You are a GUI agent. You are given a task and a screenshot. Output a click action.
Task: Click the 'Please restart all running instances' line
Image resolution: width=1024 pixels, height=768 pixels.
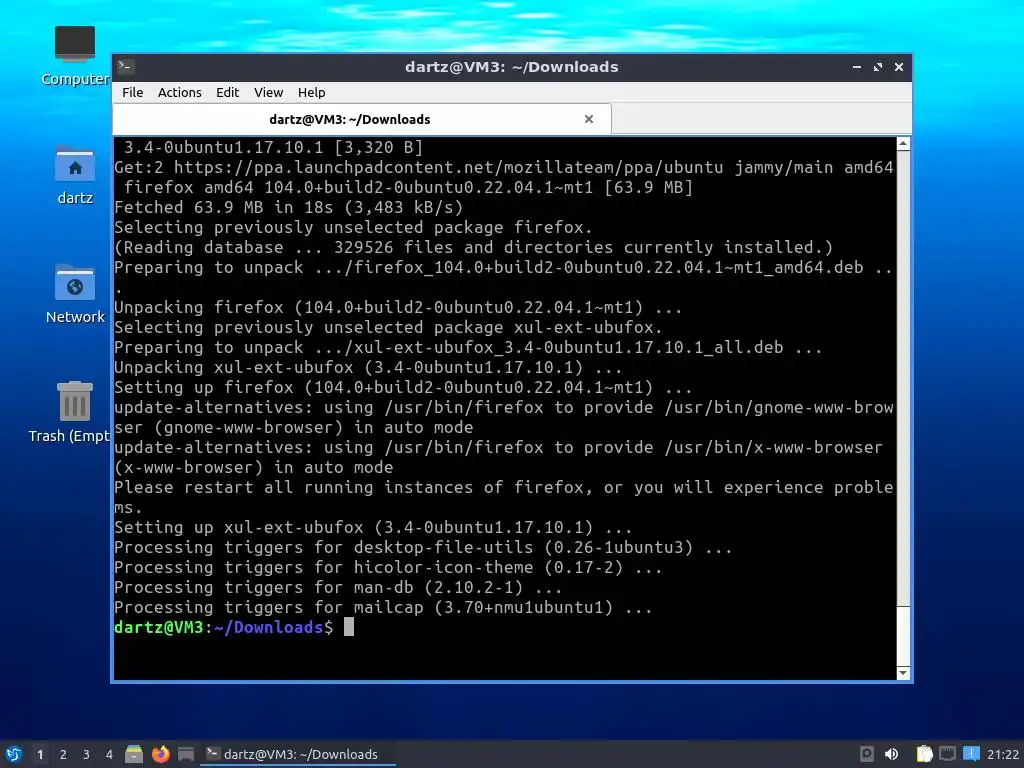504,498
